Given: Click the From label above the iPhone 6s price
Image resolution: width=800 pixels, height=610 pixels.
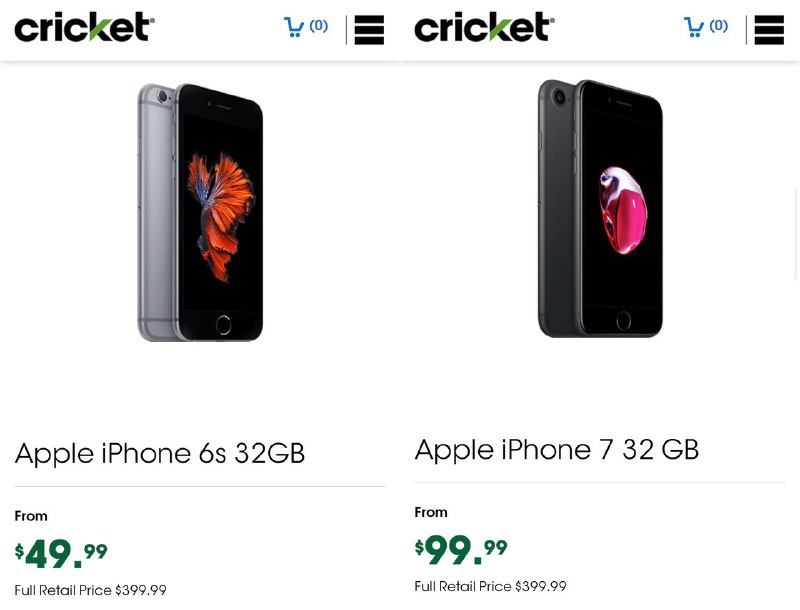Looking at the screenshot, I should pyautogui.click(x=31, y=516).
